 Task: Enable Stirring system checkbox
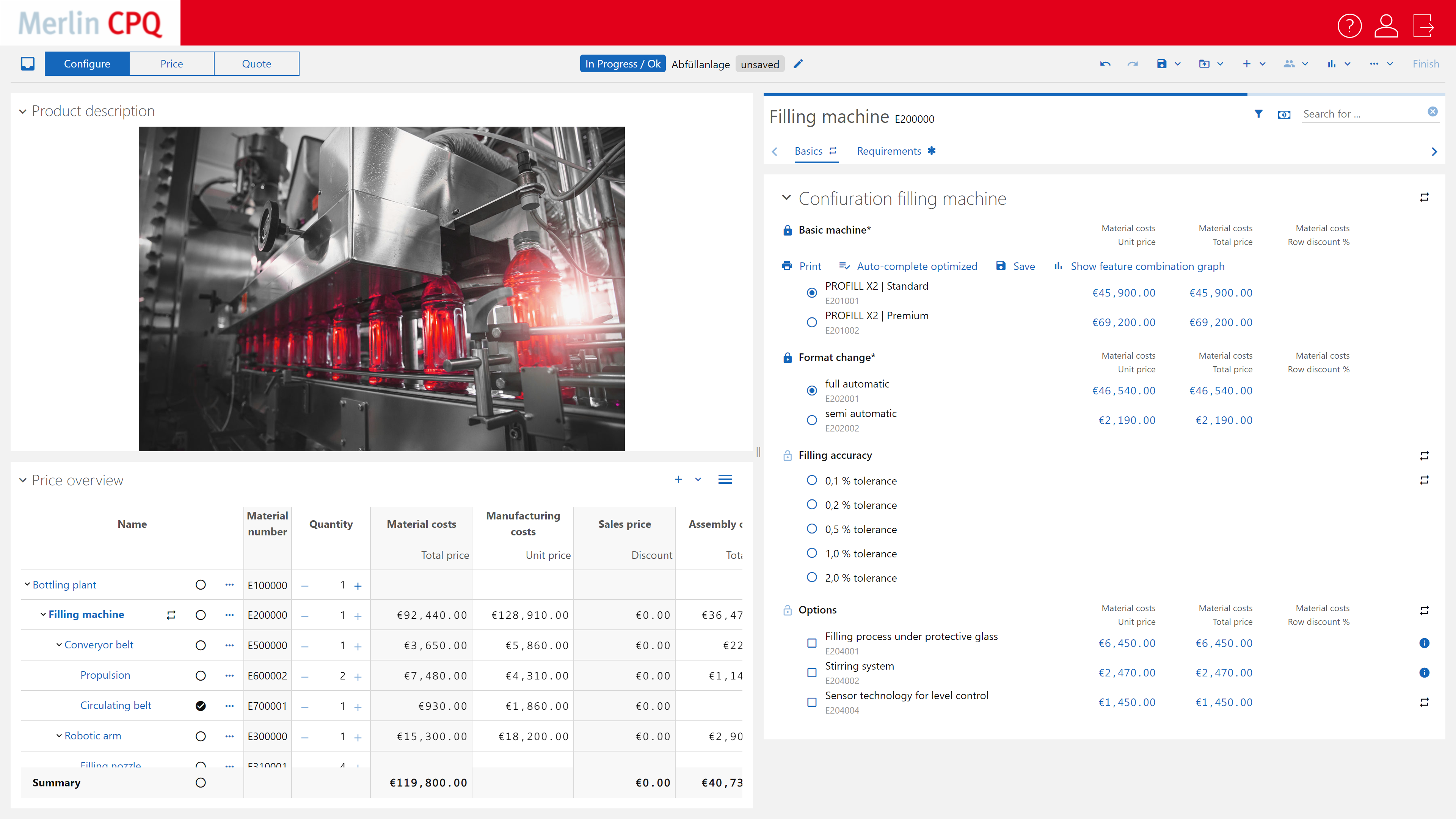click(812, 673)
